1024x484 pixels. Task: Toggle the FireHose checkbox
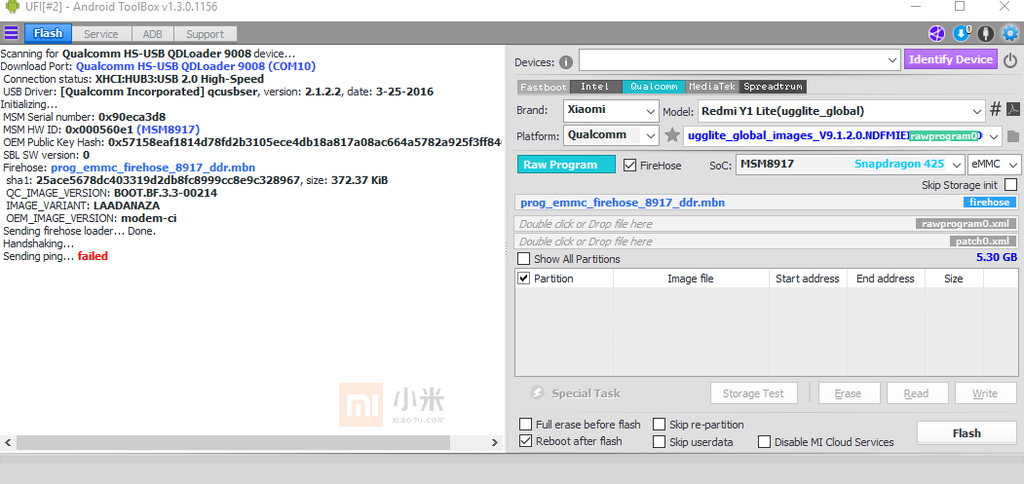point(630,165)
